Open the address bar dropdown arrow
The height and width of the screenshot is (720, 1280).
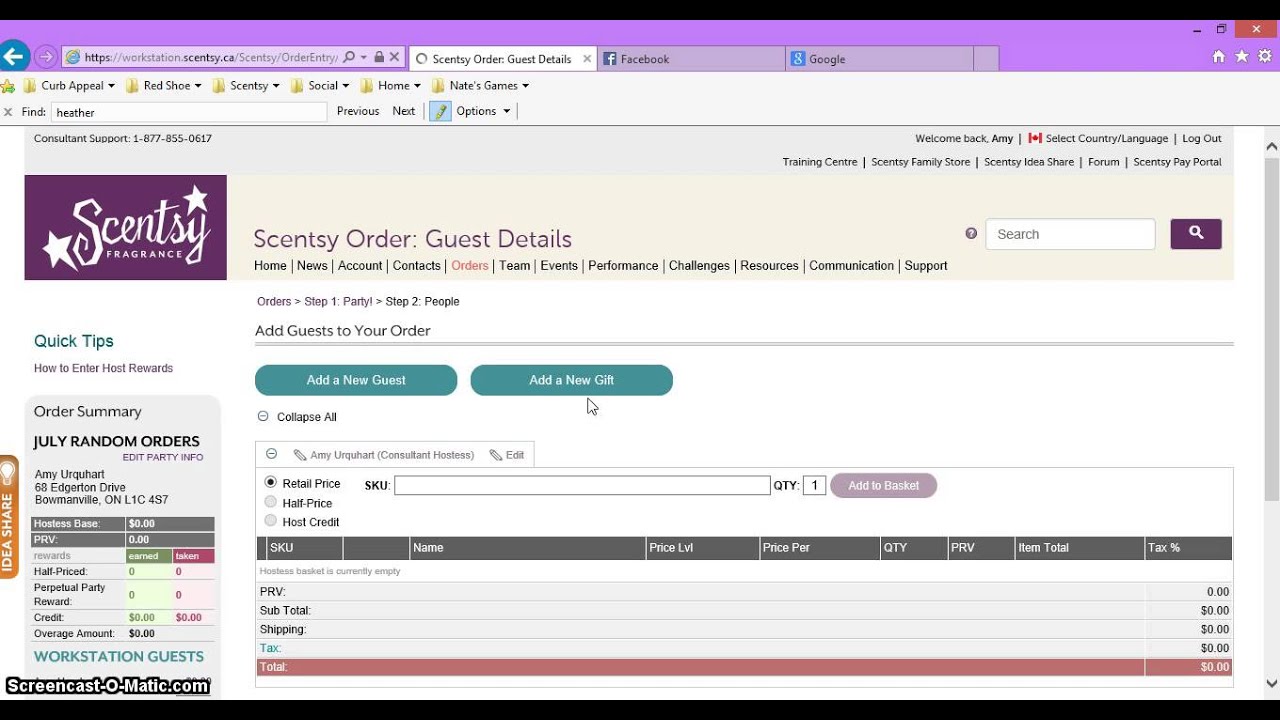click(364, 58)
